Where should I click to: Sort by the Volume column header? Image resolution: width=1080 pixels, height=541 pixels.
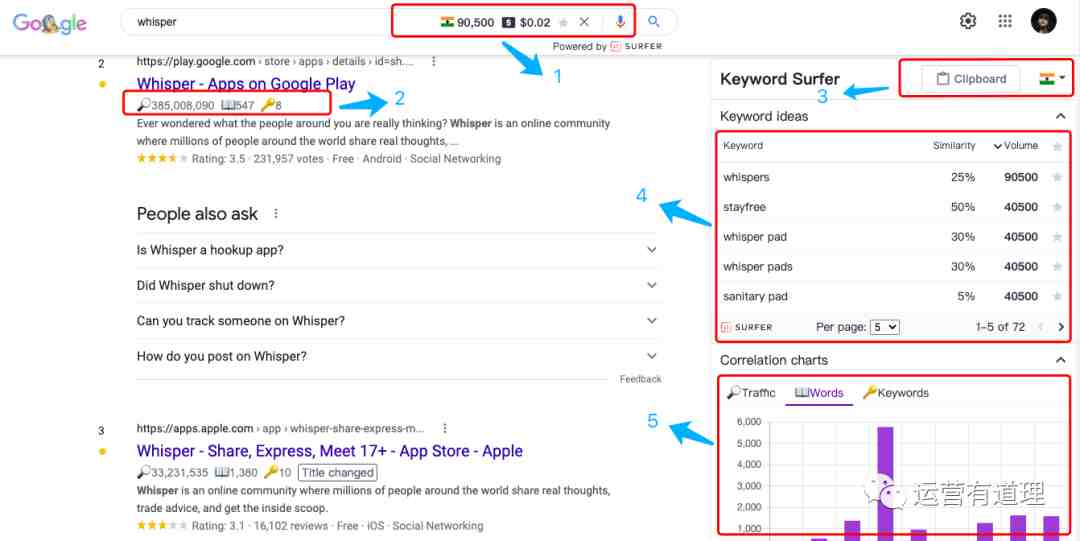point(1015,145)
